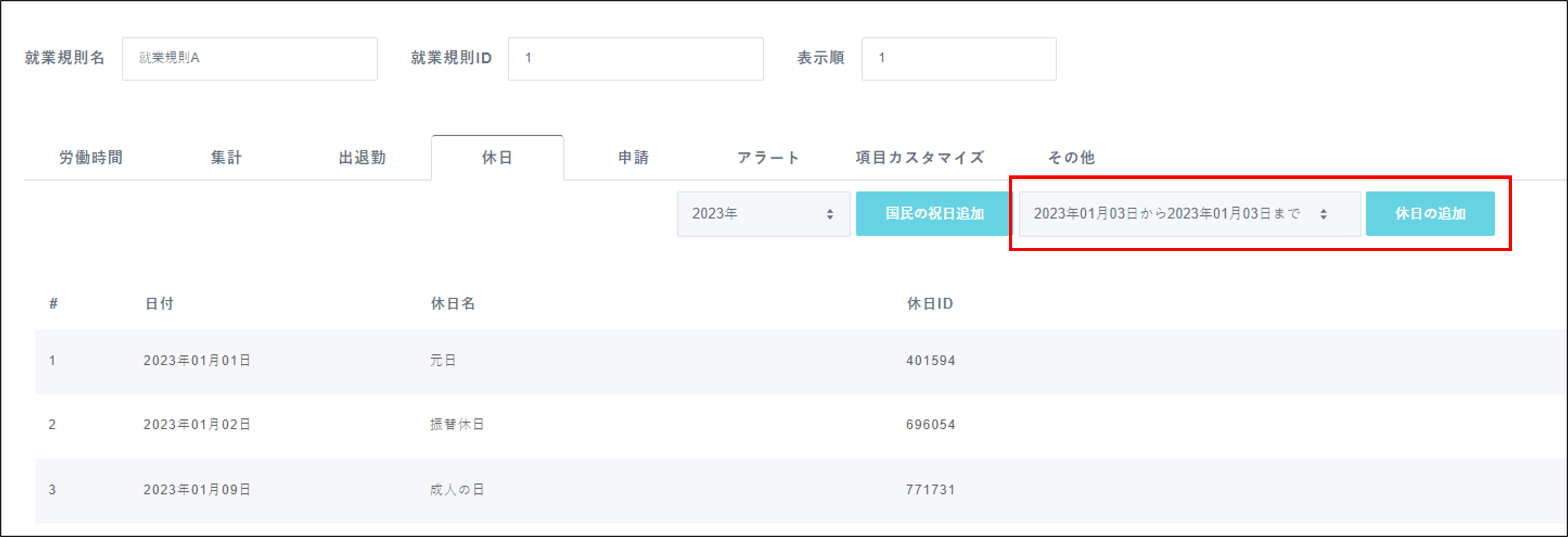
Task: Open the 集計 tab
Action: (x=227, y=158)
